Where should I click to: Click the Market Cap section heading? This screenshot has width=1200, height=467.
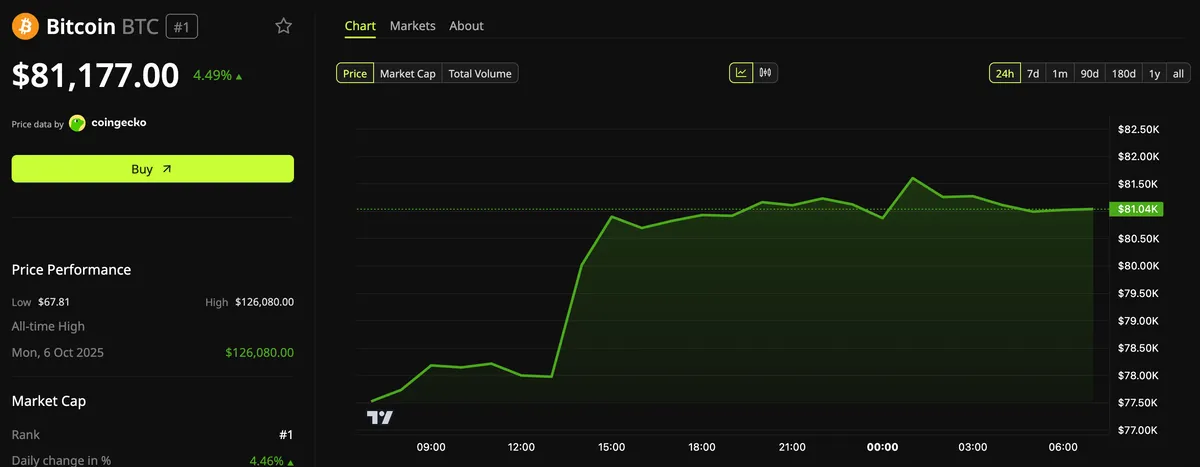[x=49, y=401]
